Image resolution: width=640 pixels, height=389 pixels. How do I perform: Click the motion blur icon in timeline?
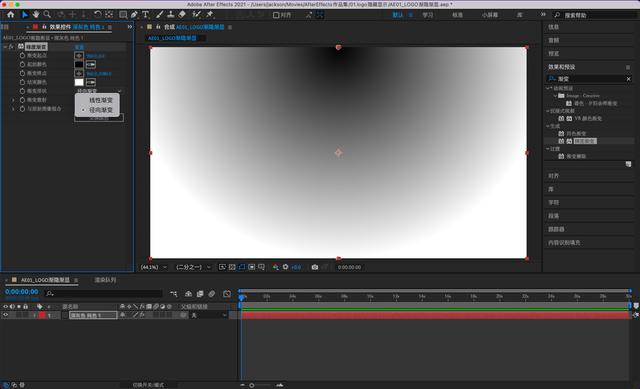coord(211,294)
